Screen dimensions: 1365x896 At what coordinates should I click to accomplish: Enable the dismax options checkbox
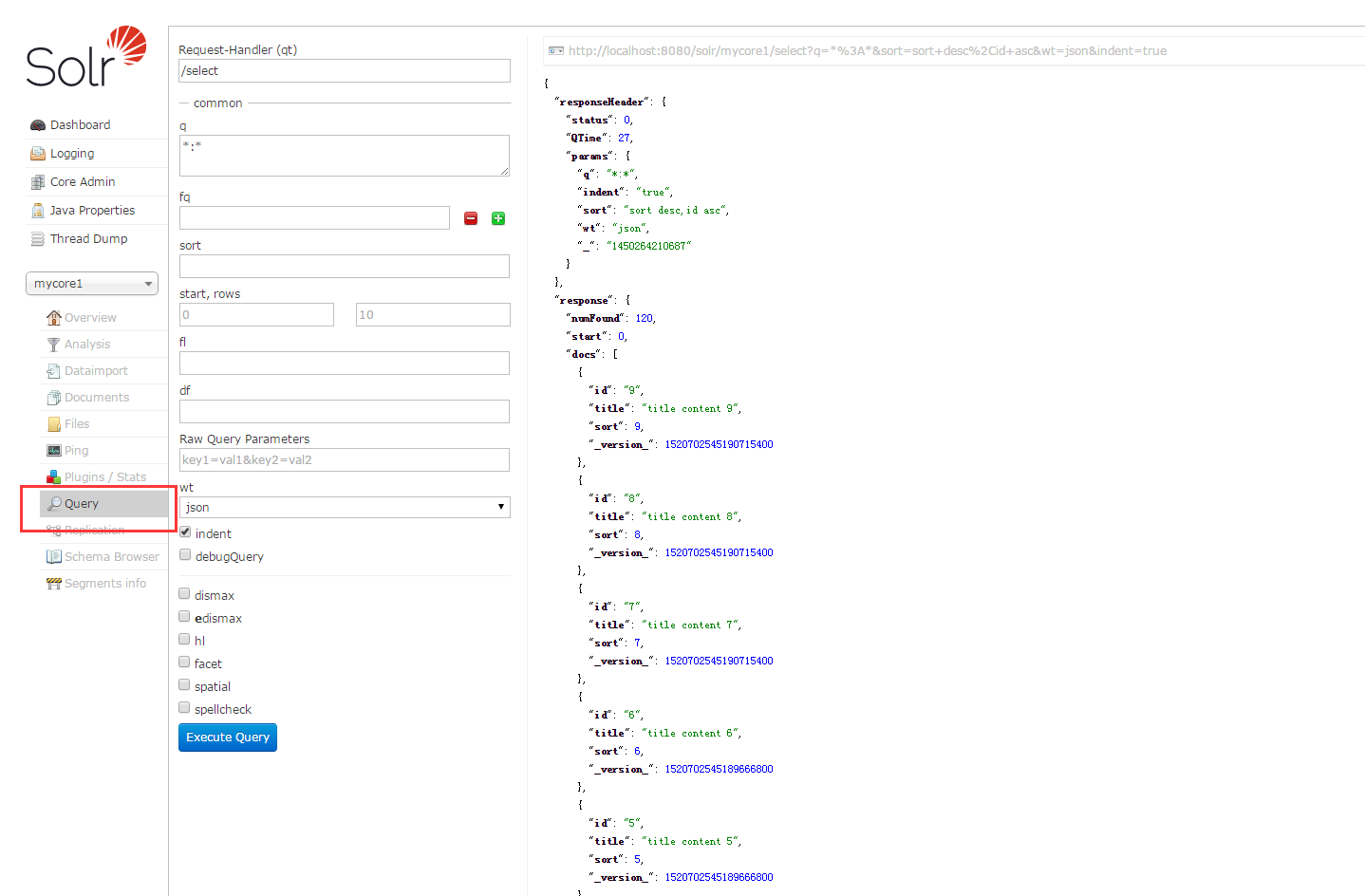(184, 594)
